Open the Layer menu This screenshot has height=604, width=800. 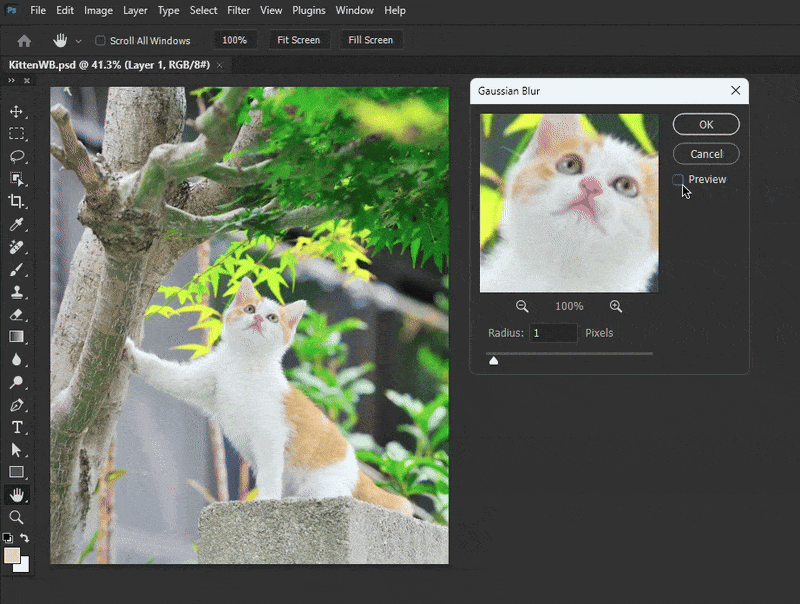[134, 10]
